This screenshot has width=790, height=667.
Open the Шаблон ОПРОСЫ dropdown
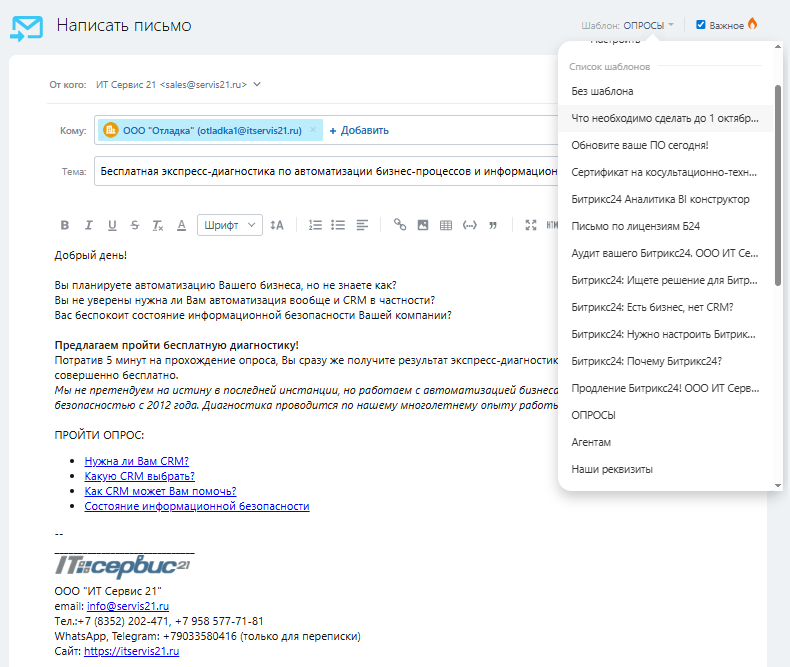tap(648, 25)
